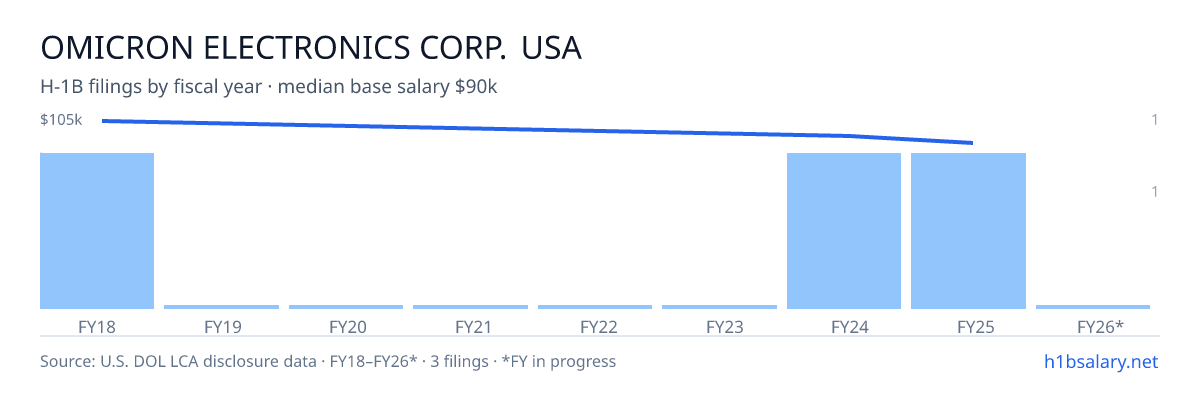The image size is (1200, 400).
Task: Select the small FY26* bar
Action: click(x=1093, y=307)
